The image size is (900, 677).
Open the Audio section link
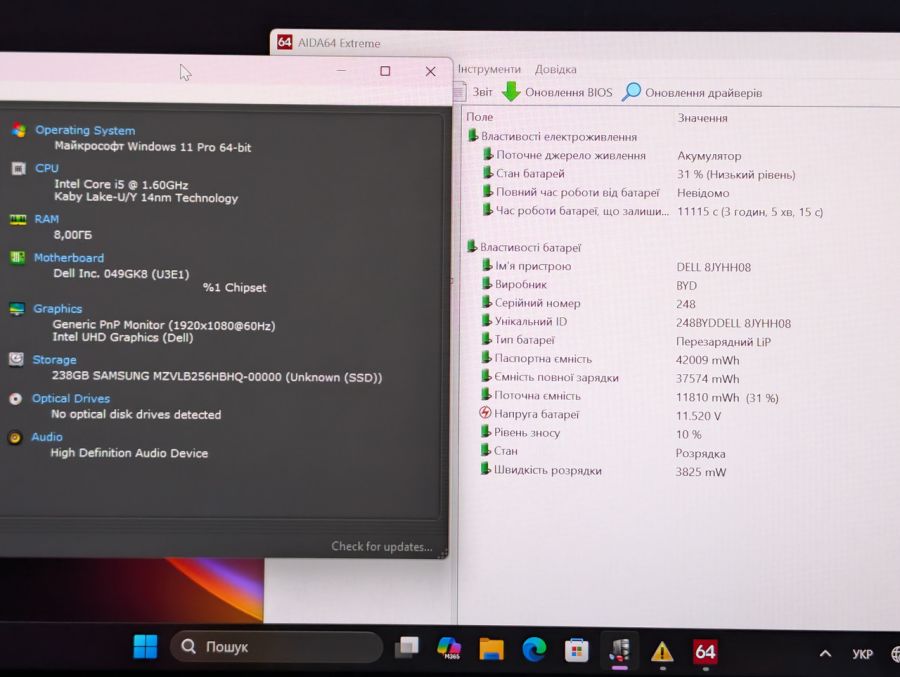46,437
